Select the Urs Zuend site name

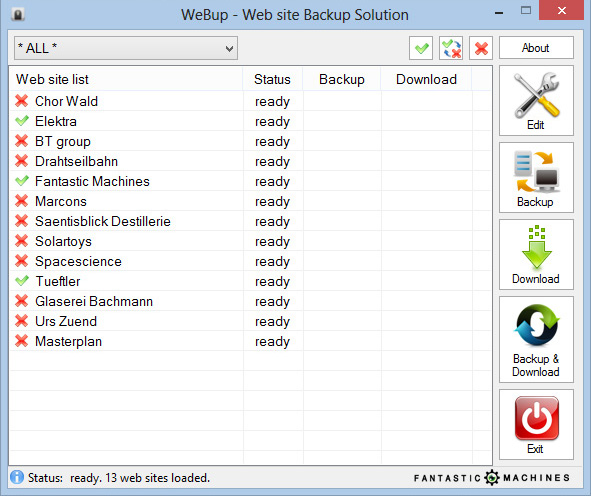click(66, 321)
